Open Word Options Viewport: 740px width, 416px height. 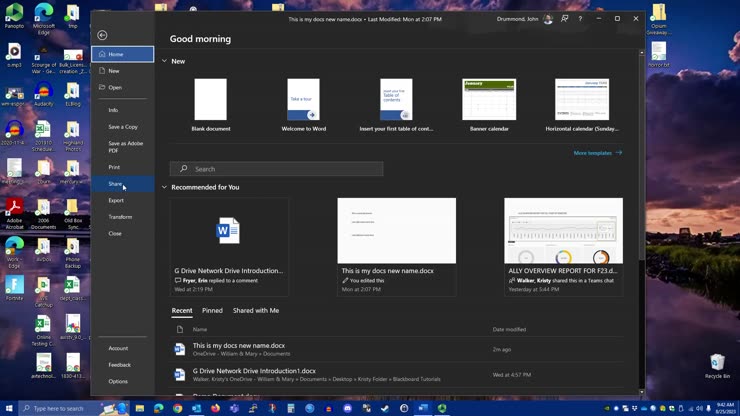123,381
